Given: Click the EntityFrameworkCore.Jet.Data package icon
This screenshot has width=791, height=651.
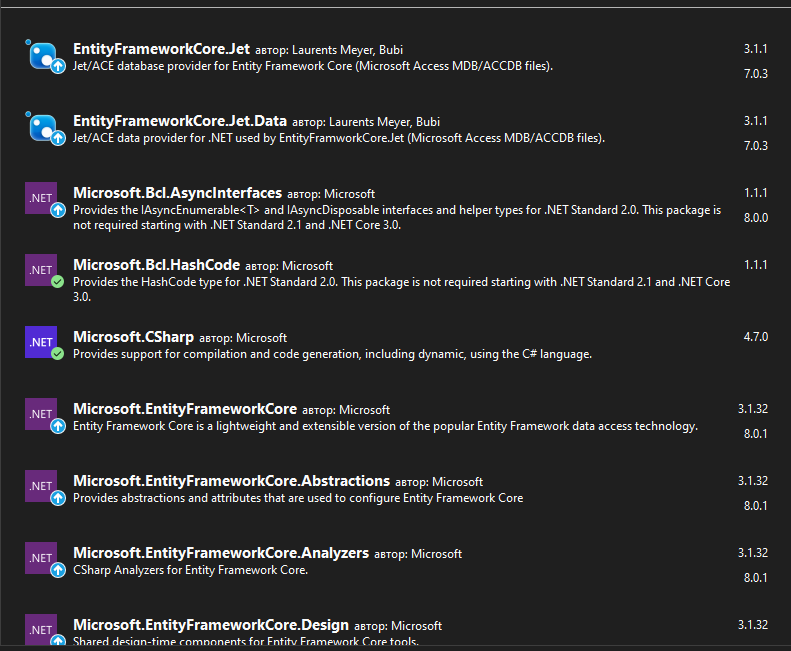Looking at the screenshot, I should (x=44, y=129).
